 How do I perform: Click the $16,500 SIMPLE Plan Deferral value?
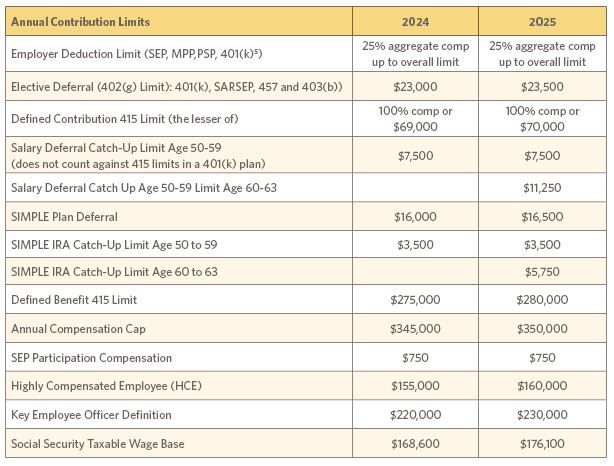(542, 216)
